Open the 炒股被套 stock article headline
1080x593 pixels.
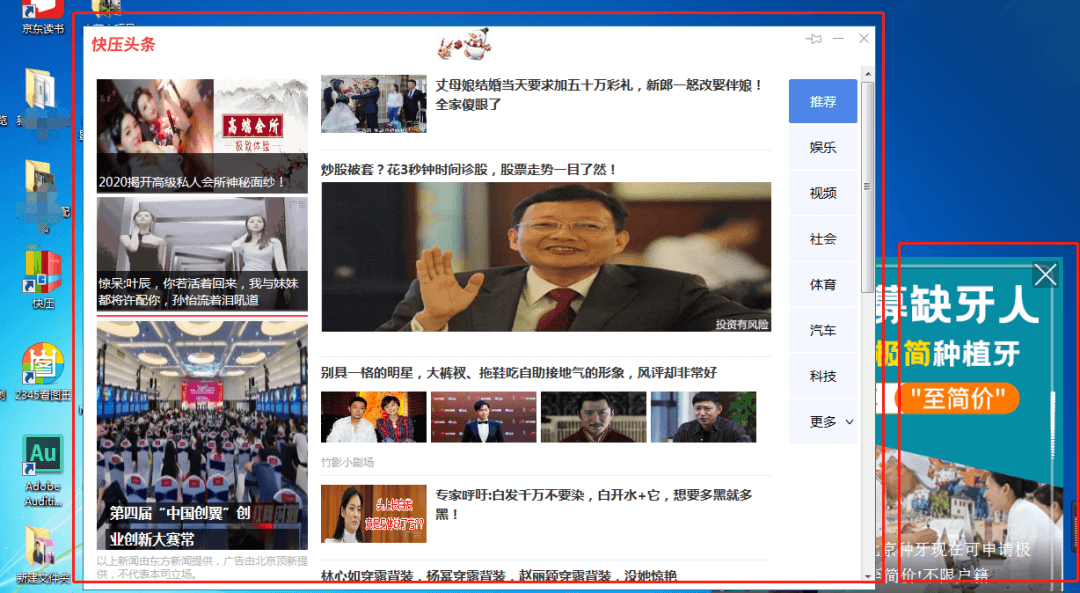[469, 170]
